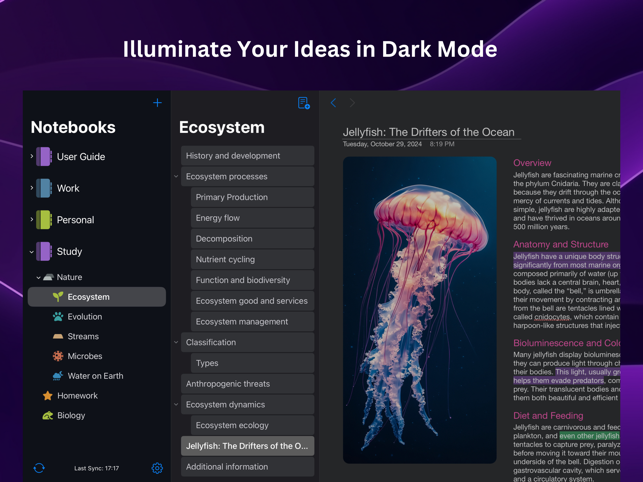Select the Streams section label
This screenshot has height=482, width=643.
[x=83, y=336]
